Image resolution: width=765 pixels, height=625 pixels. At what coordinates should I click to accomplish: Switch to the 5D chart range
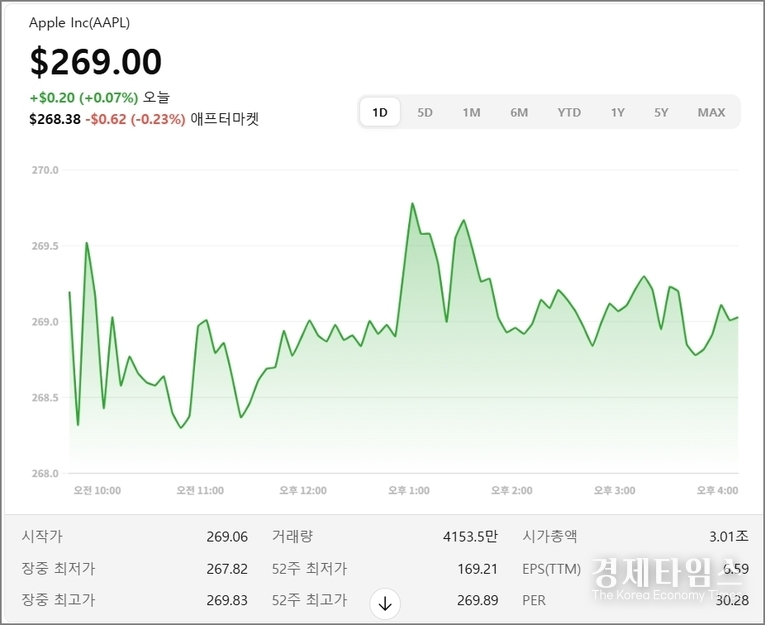pyautogui.click(x=425, y=112)
